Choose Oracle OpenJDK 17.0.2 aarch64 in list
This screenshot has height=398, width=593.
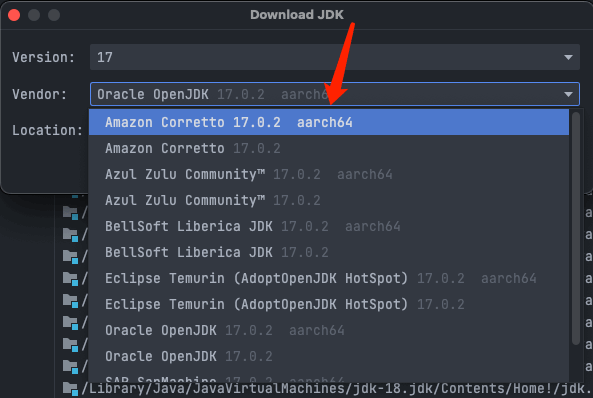[x=329, y=330]
